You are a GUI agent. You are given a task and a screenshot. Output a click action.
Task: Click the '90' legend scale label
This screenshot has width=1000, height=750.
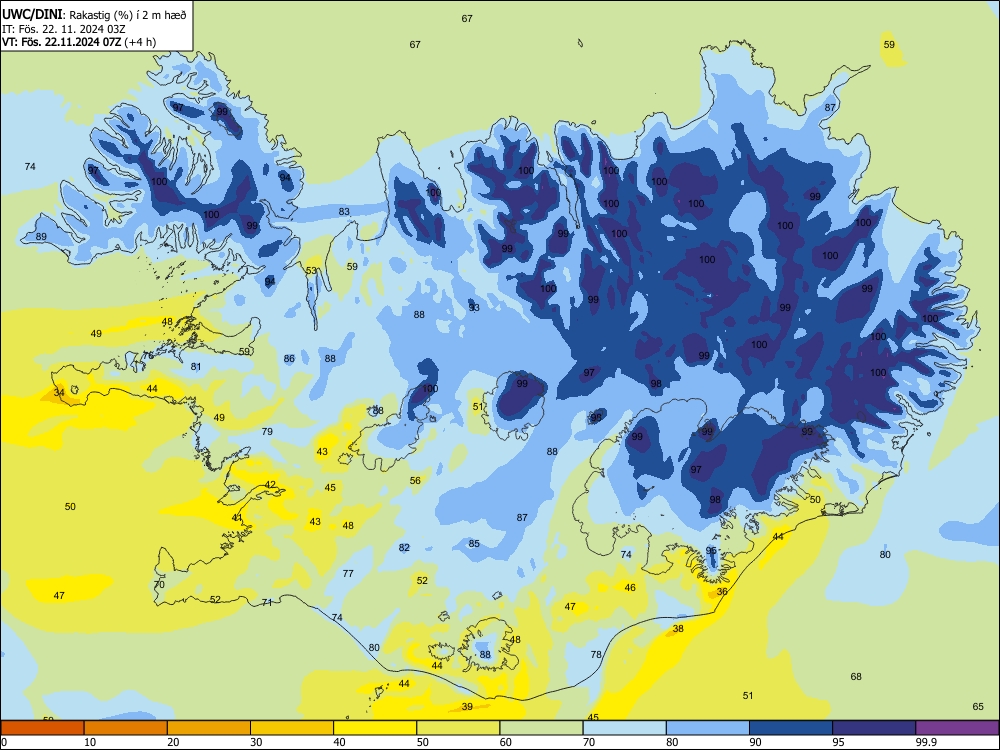click(756, 742)
